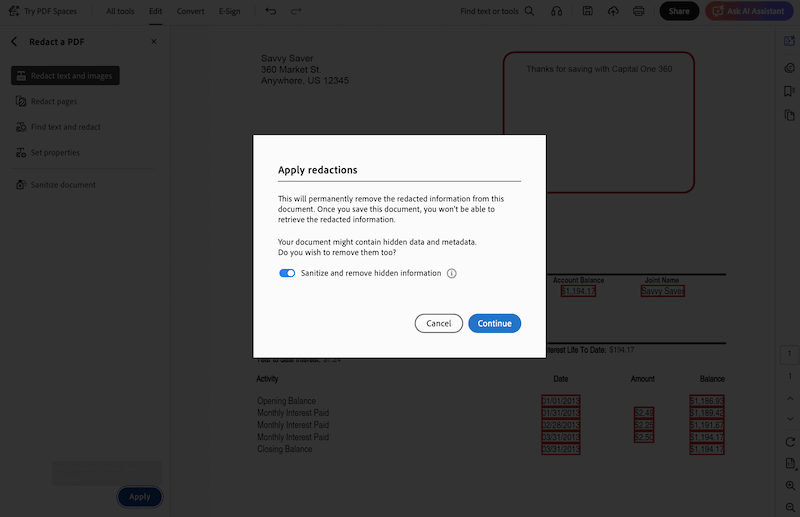Open the All tools menu

tap(120, 11)
